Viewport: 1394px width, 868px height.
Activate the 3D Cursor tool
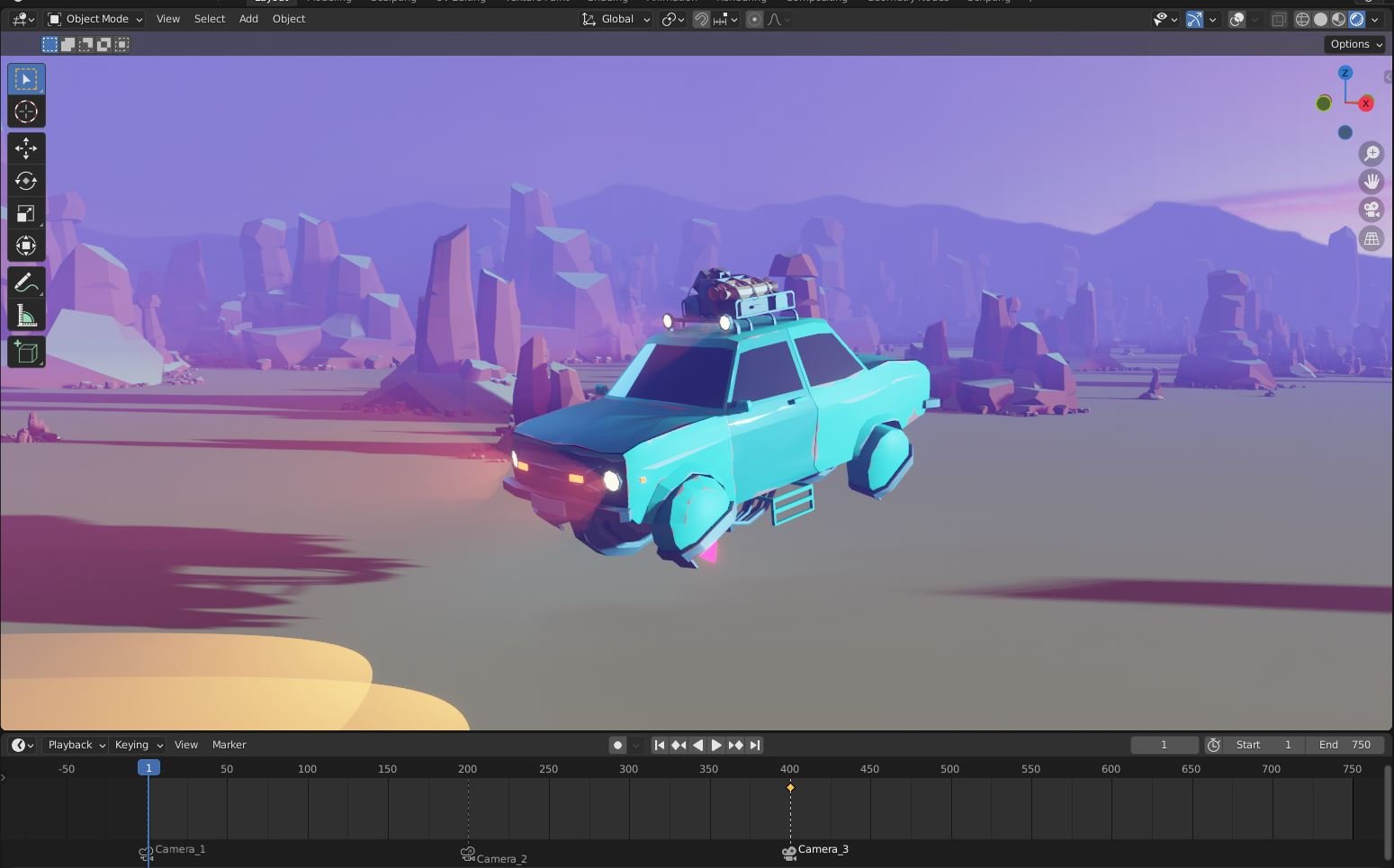coord(26,112)
